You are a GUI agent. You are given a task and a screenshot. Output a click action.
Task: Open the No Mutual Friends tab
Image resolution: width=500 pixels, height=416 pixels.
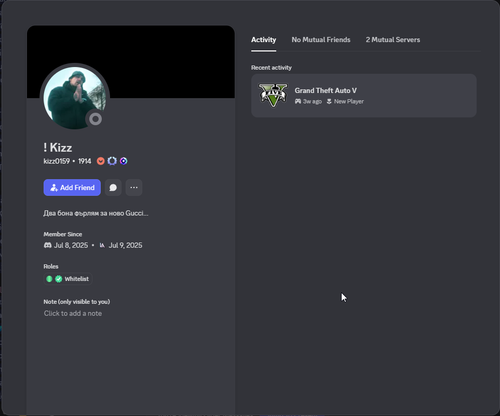(321, 40)
